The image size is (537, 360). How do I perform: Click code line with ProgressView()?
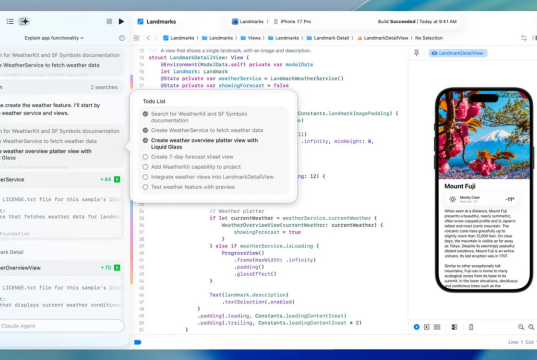(x=243, y=253)
